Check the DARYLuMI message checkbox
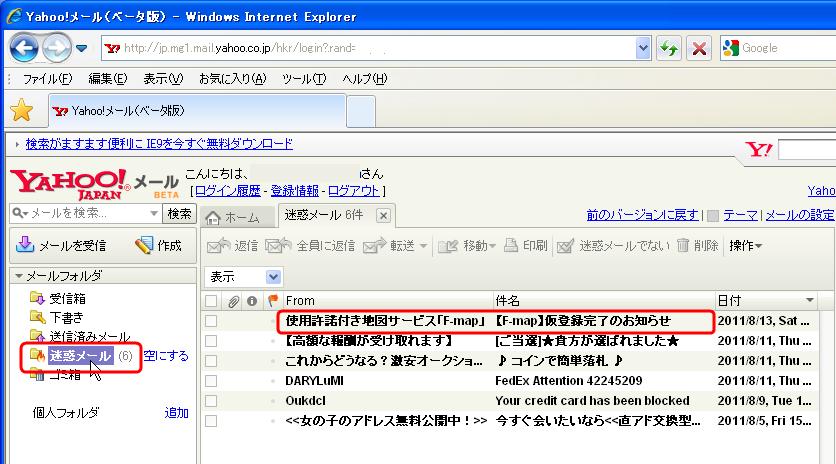Viewport: 836px width, 464px height. [211, 381]
